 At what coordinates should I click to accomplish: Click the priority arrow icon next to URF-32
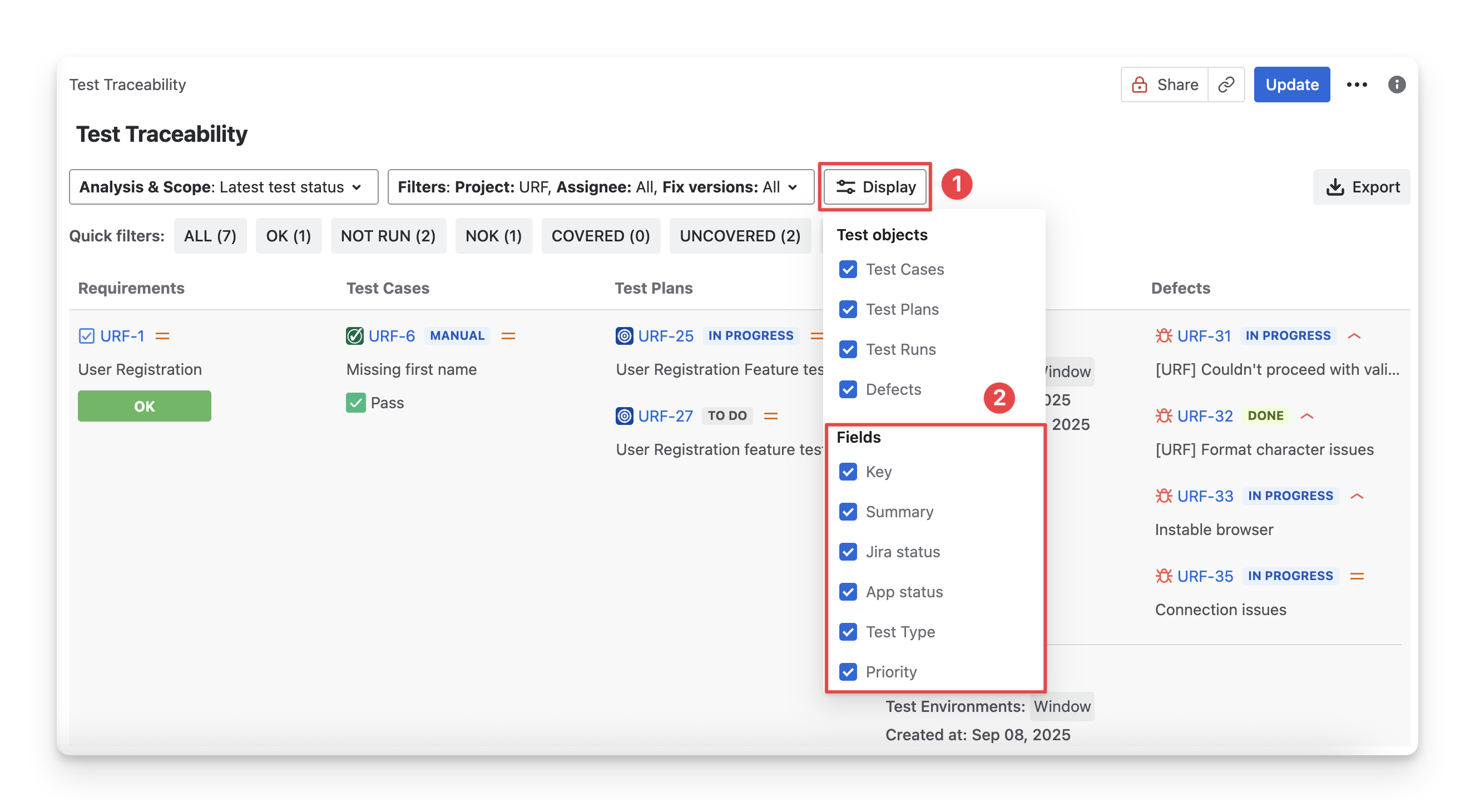[1306, 416]
